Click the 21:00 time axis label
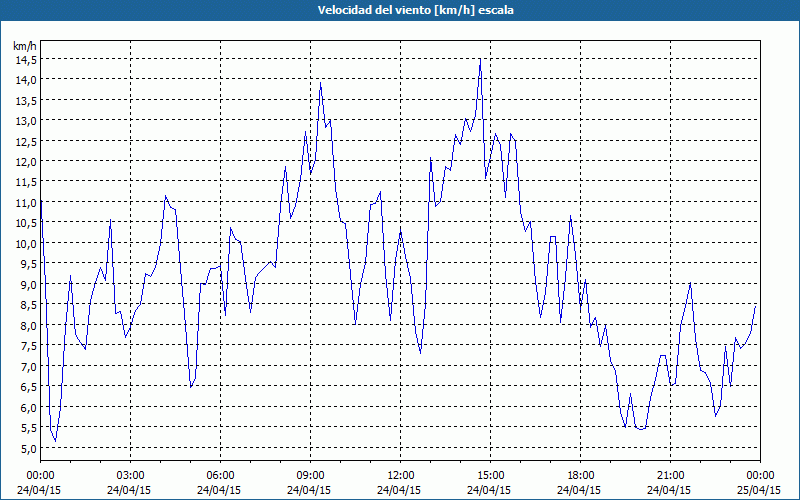This screenshot has height=500, width=800. tap(670, 476)
